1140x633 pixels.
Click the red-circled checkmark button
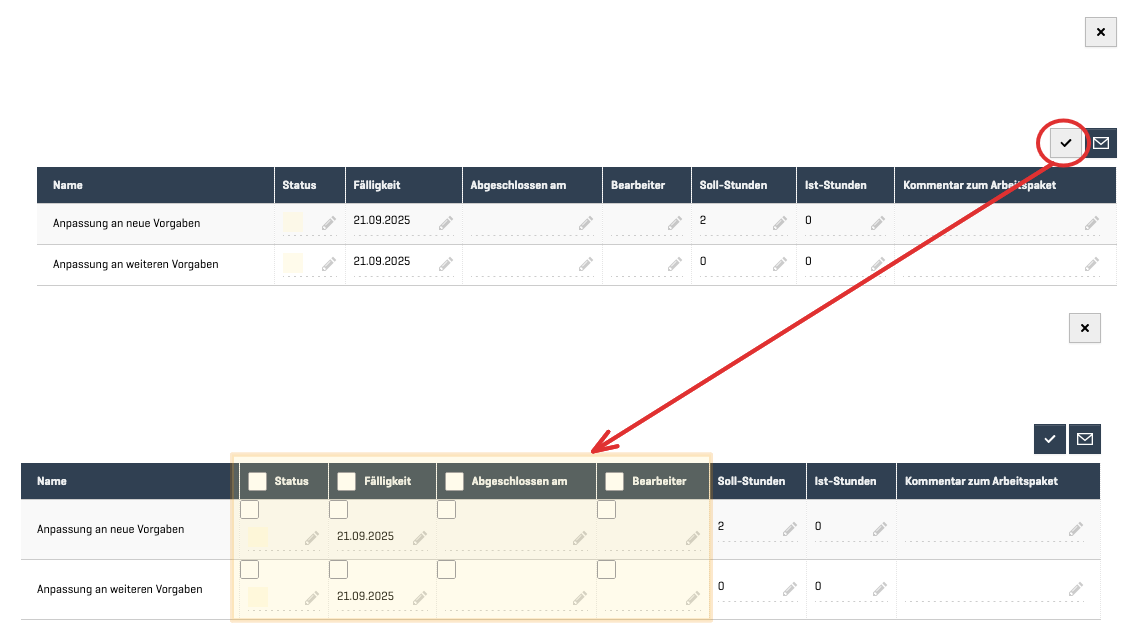pos(1066,143)
